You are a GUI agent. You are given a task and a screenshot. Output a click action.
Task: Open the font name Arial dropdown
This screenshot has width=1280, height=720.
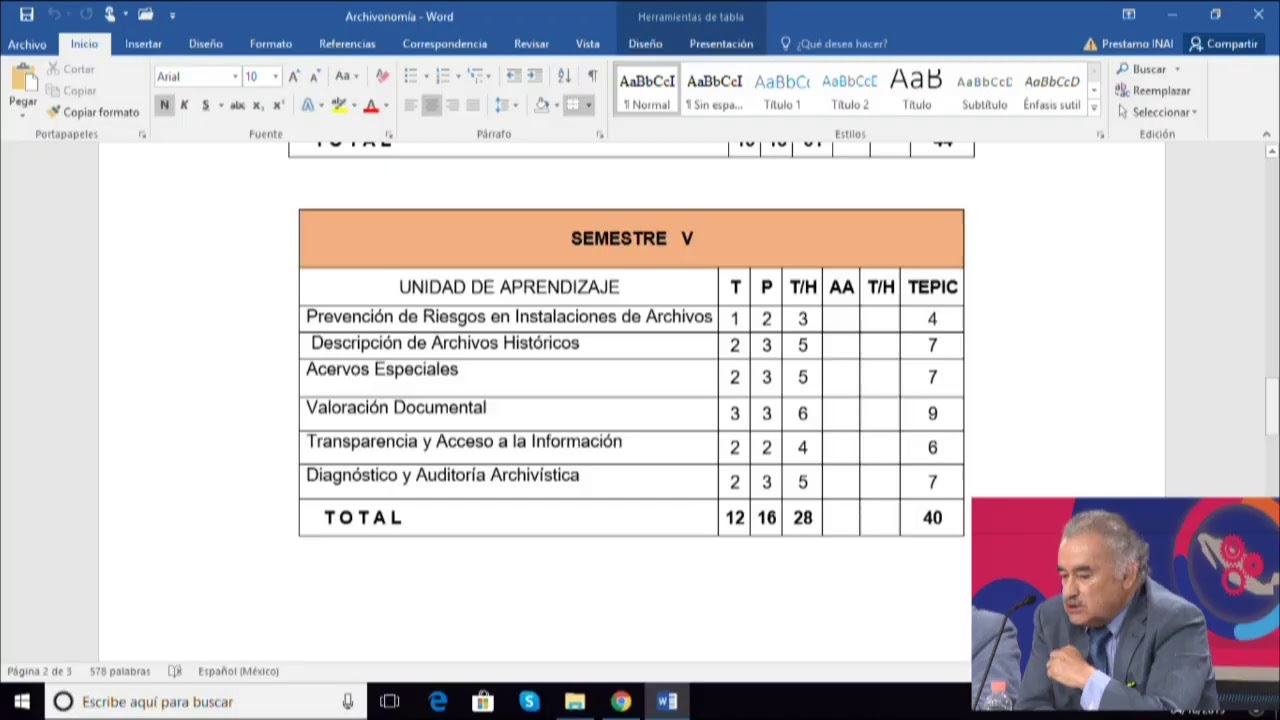click(x=235, y=77)
